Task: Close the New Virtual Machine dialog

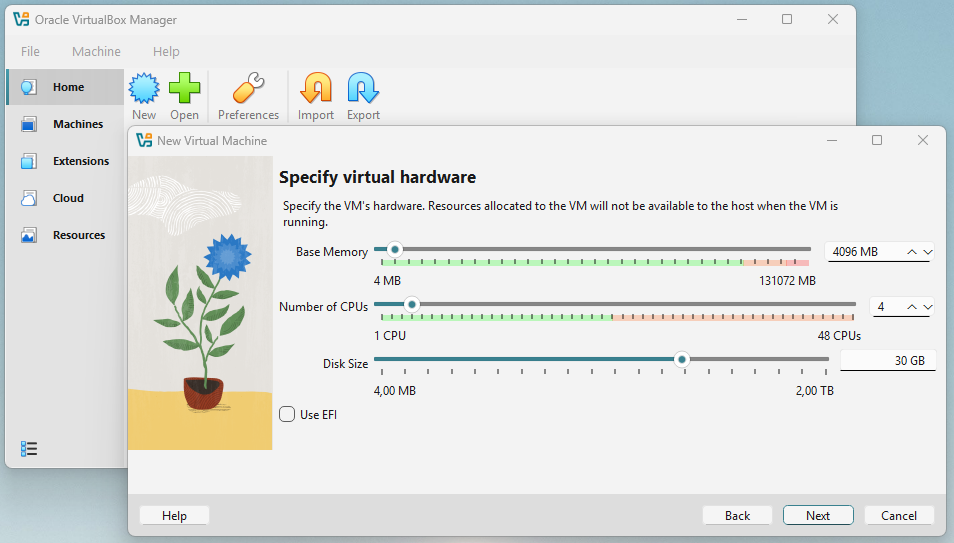Action: [x=922, y=140]
